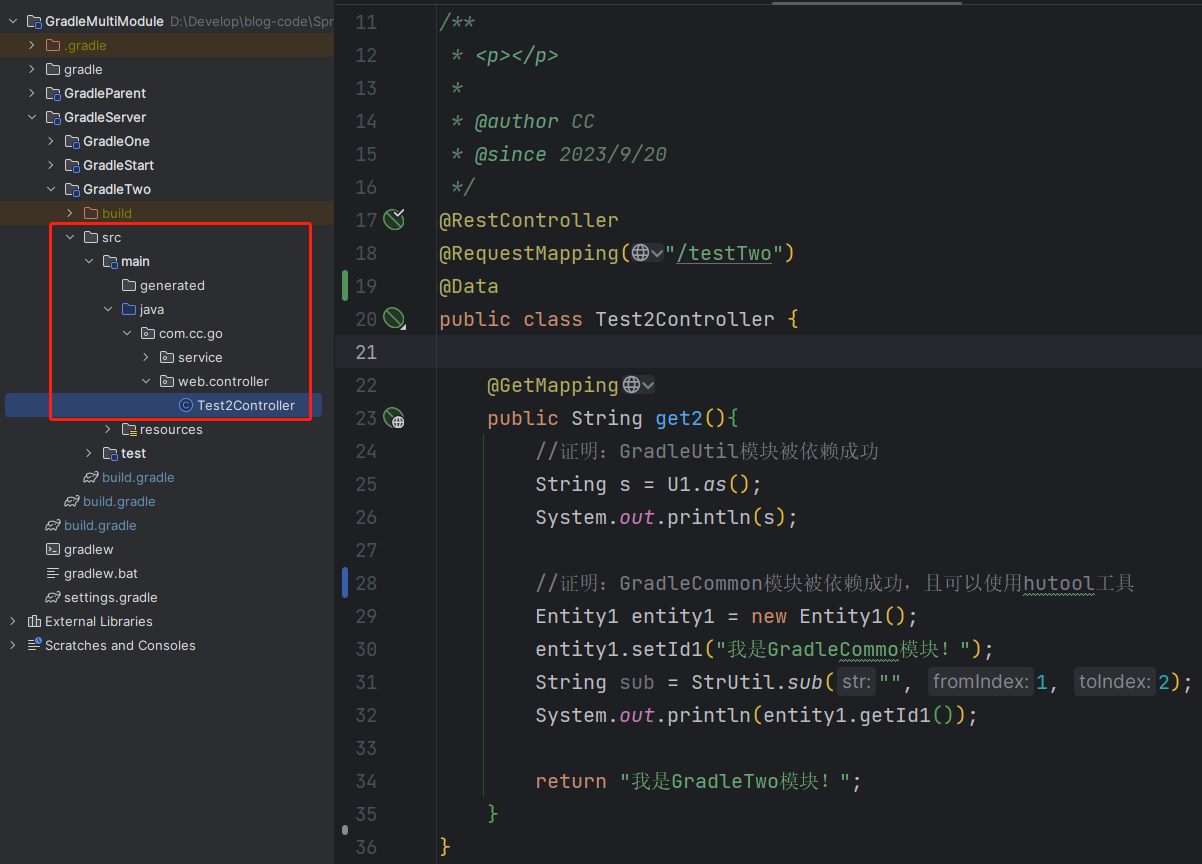
Task: Click the resources folder icon
Action: pyautogui.click(x=128, y=429)
